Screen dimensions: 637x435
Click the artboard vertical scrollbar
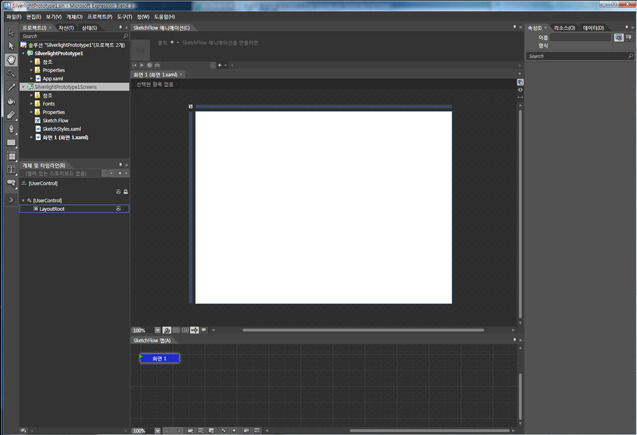520,214
